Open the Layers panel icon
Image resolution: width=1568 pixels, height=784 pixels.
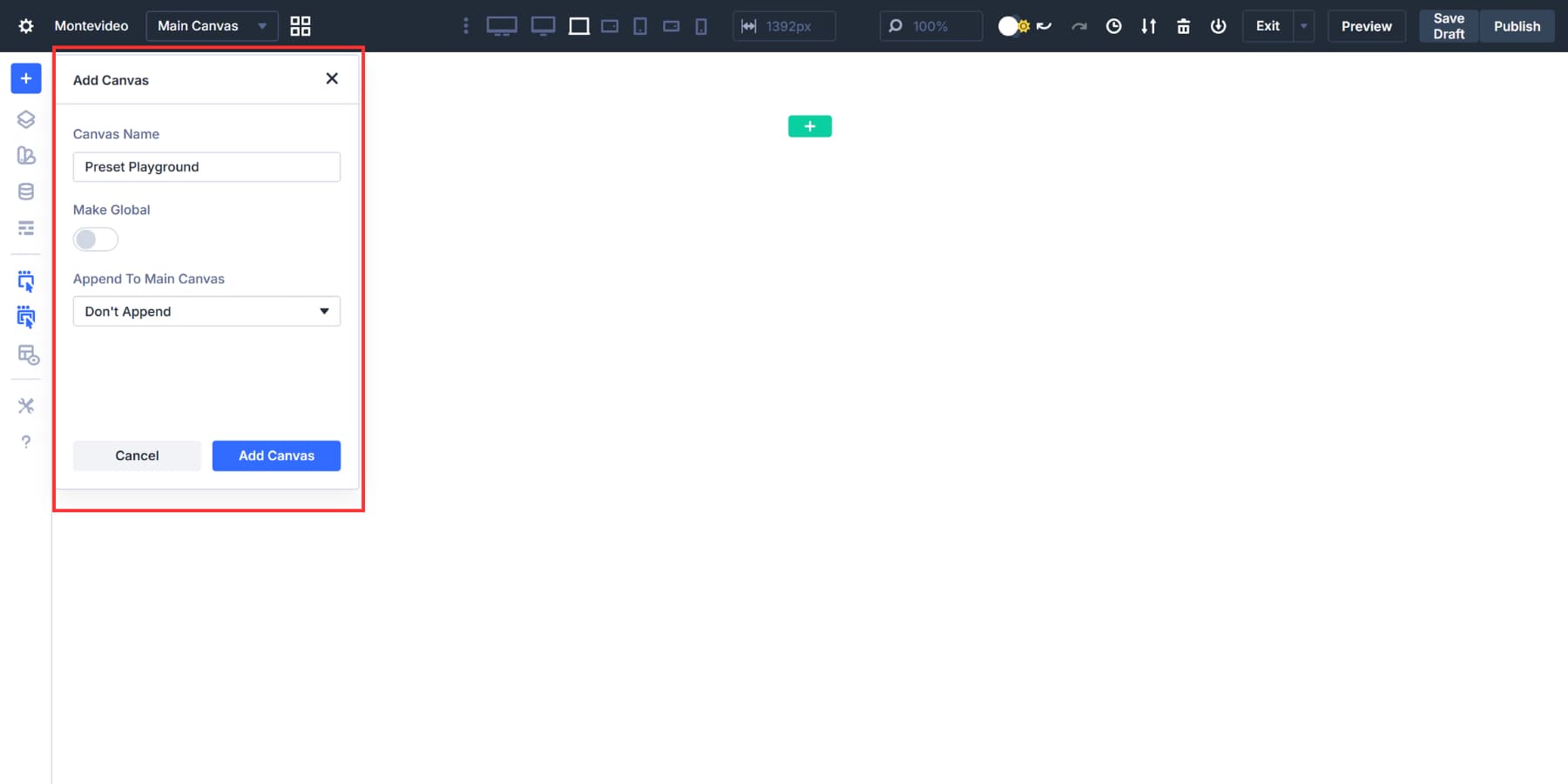pos(25,119)
